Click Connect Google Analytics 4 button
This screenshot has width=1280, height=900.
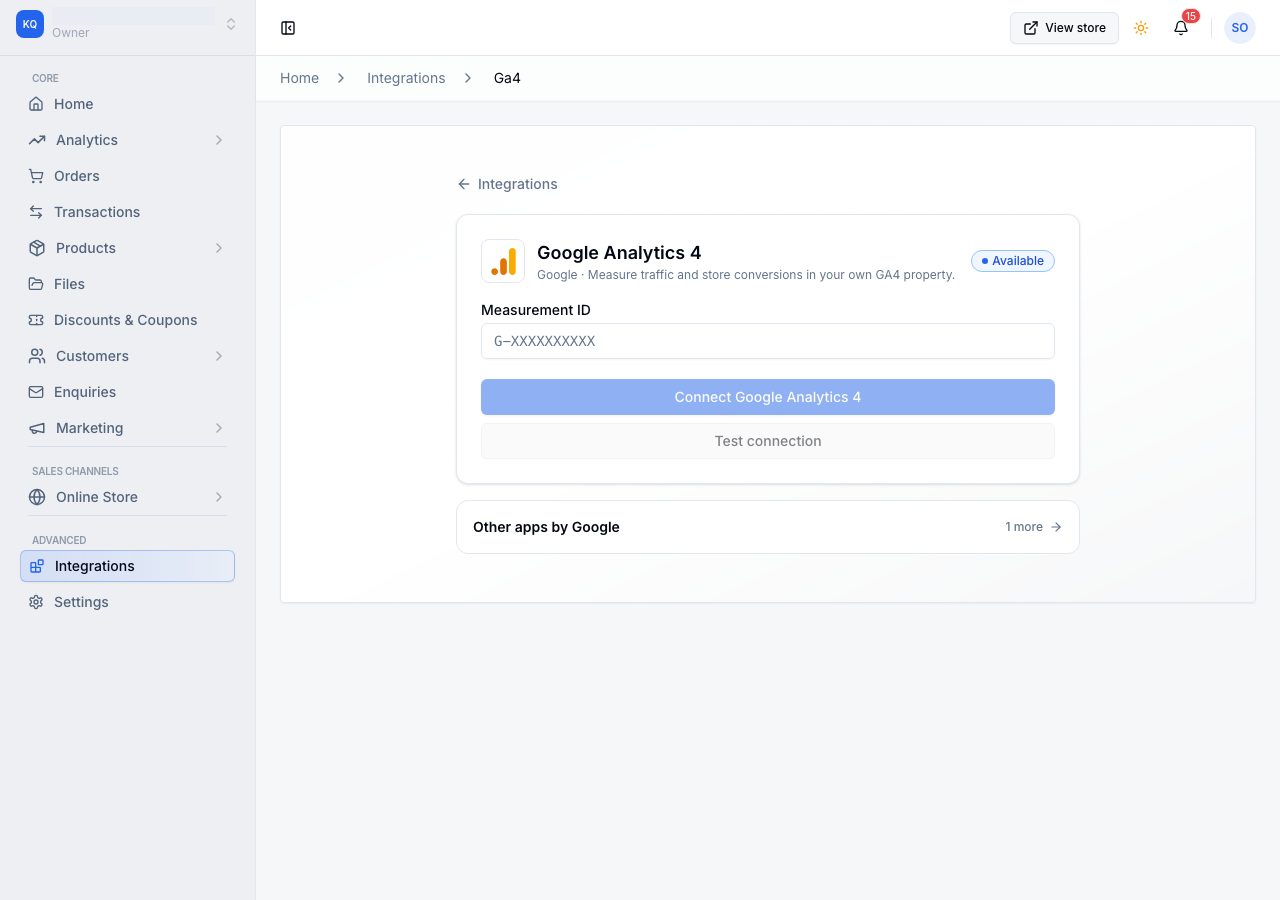[x=768, y=397]
